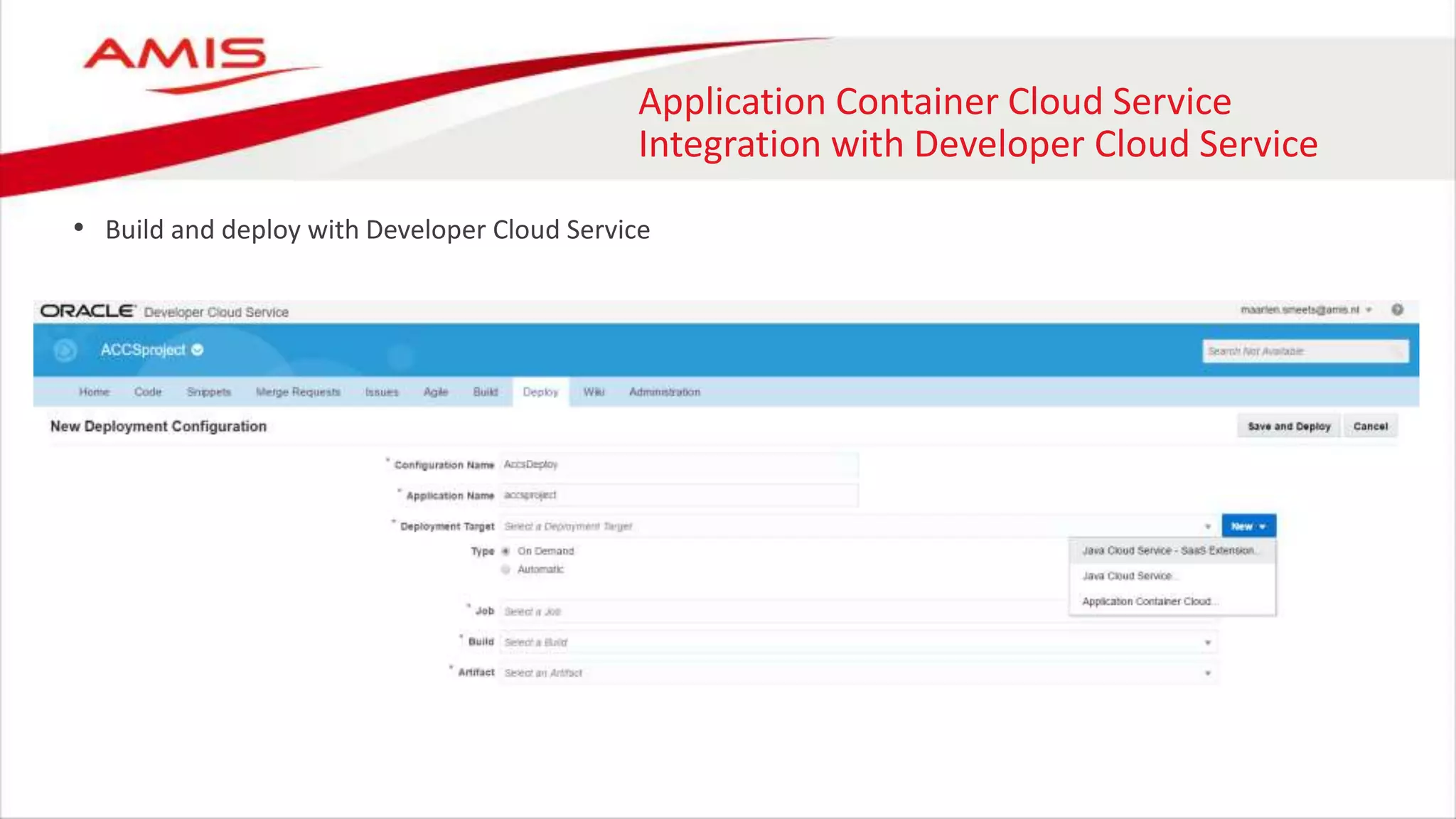Screen dimensions: 1456x819
Task: Select the Automatic radio button
Action: pyautogui.click(x=505, y=569)
